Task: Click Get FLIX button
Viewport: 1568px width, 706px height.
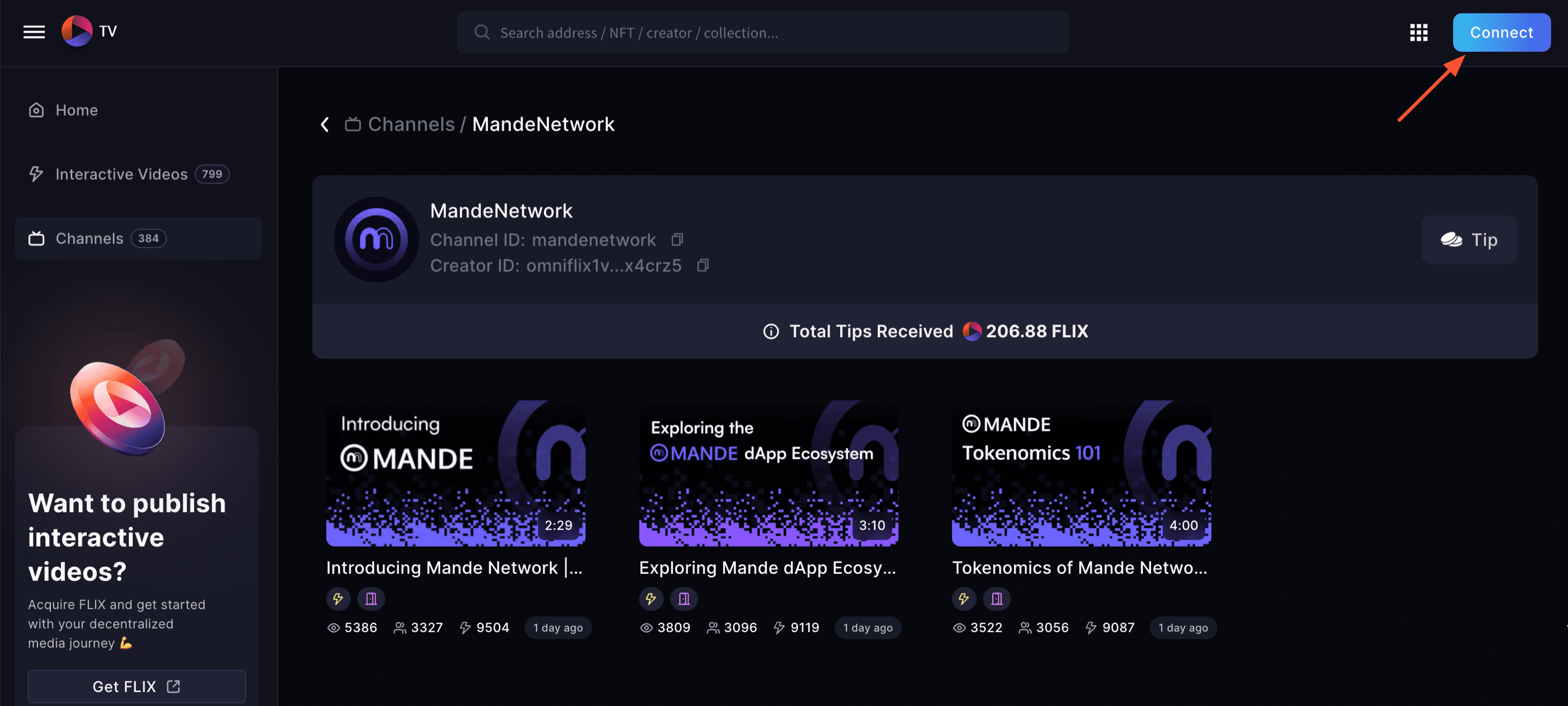Action: tap(137, 686)
